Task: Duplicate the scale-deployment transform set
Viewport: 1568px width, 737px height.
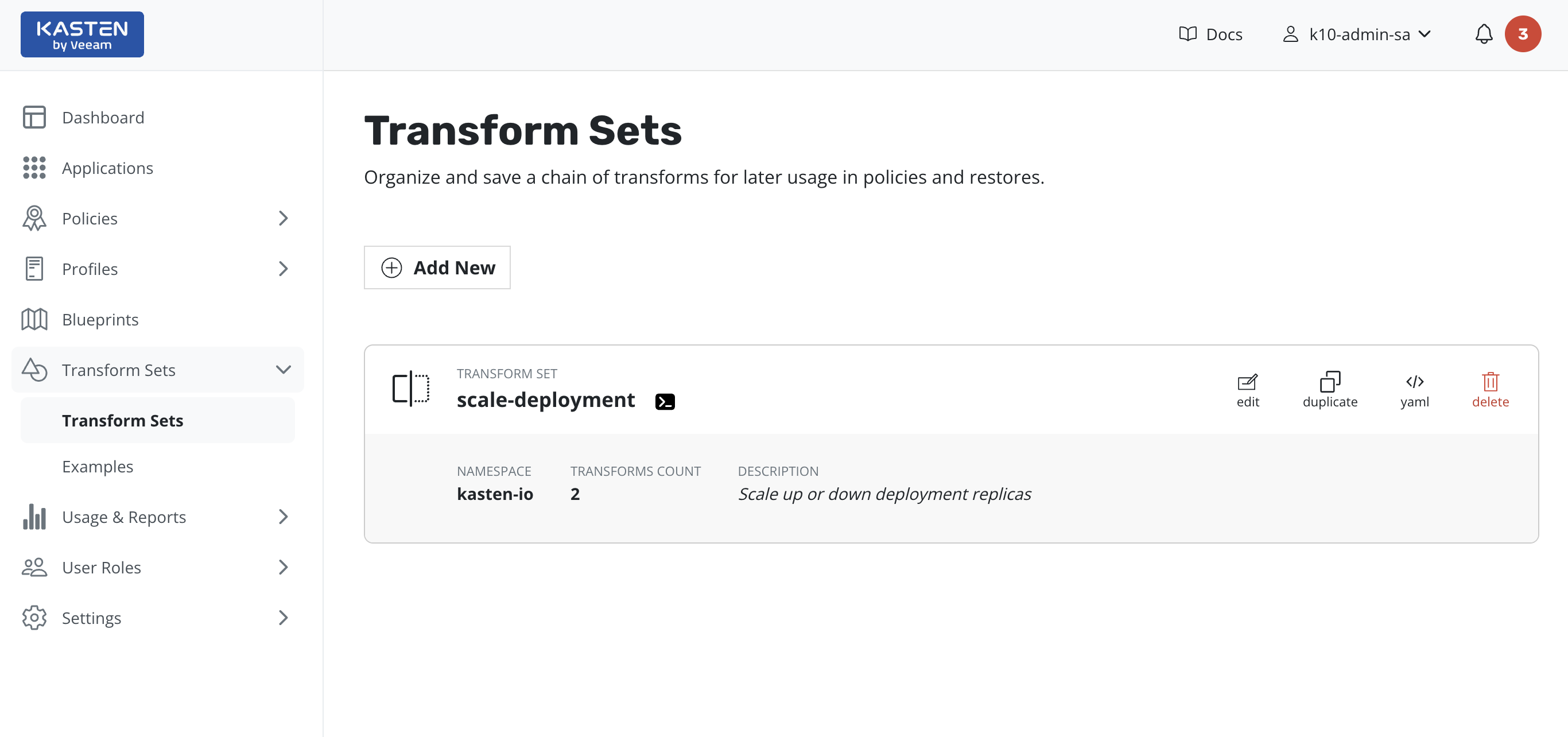Action: [x=1329, y=390]
